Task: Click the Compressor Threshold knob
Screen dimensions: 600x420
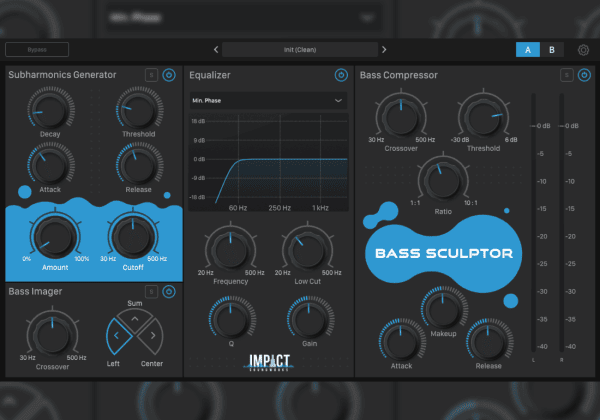Action: pyautogui.click(x=484, y=116)
